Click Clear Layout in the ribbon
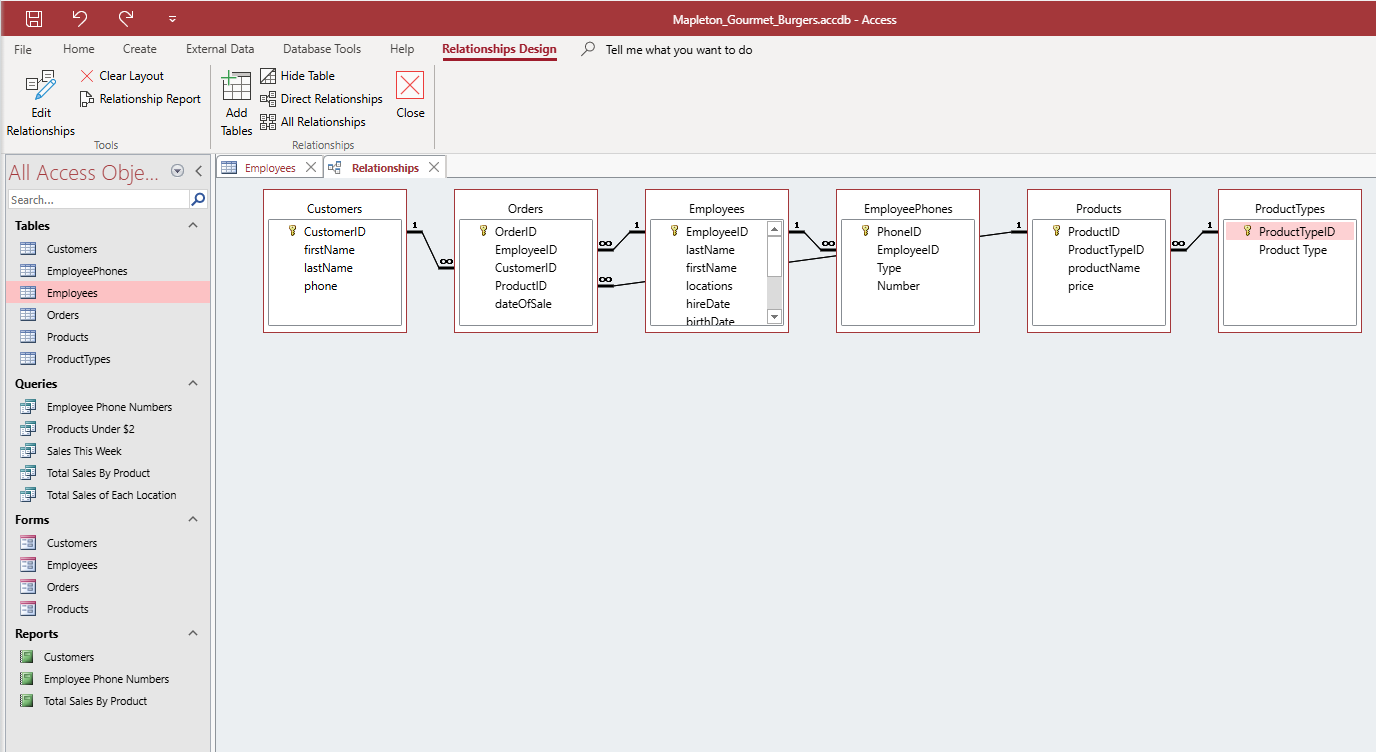1376x752 pixels. pos(122,76)
